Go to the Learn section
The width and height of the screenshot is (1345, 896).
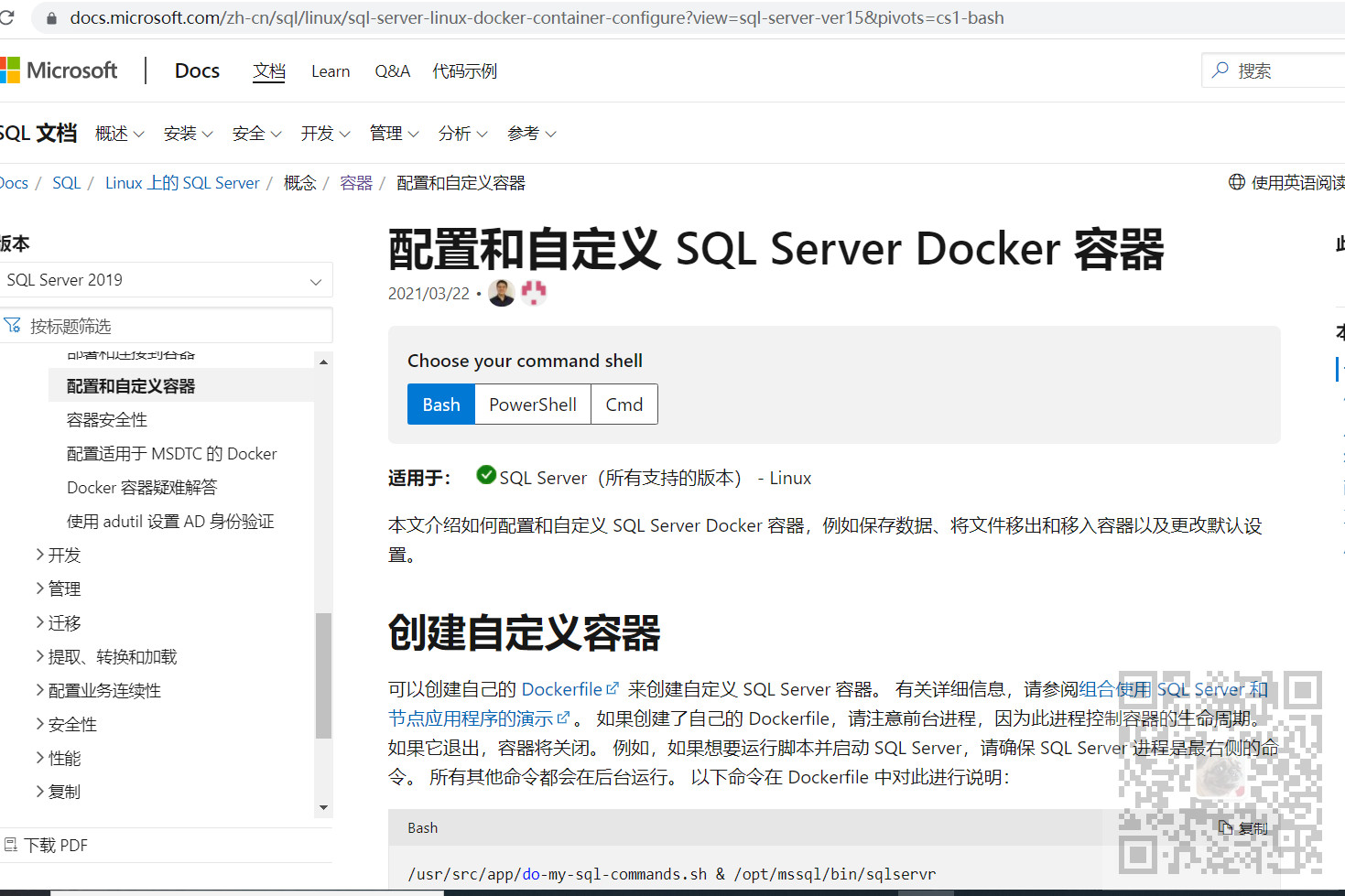pyautogui.click(x=331, y=71)
